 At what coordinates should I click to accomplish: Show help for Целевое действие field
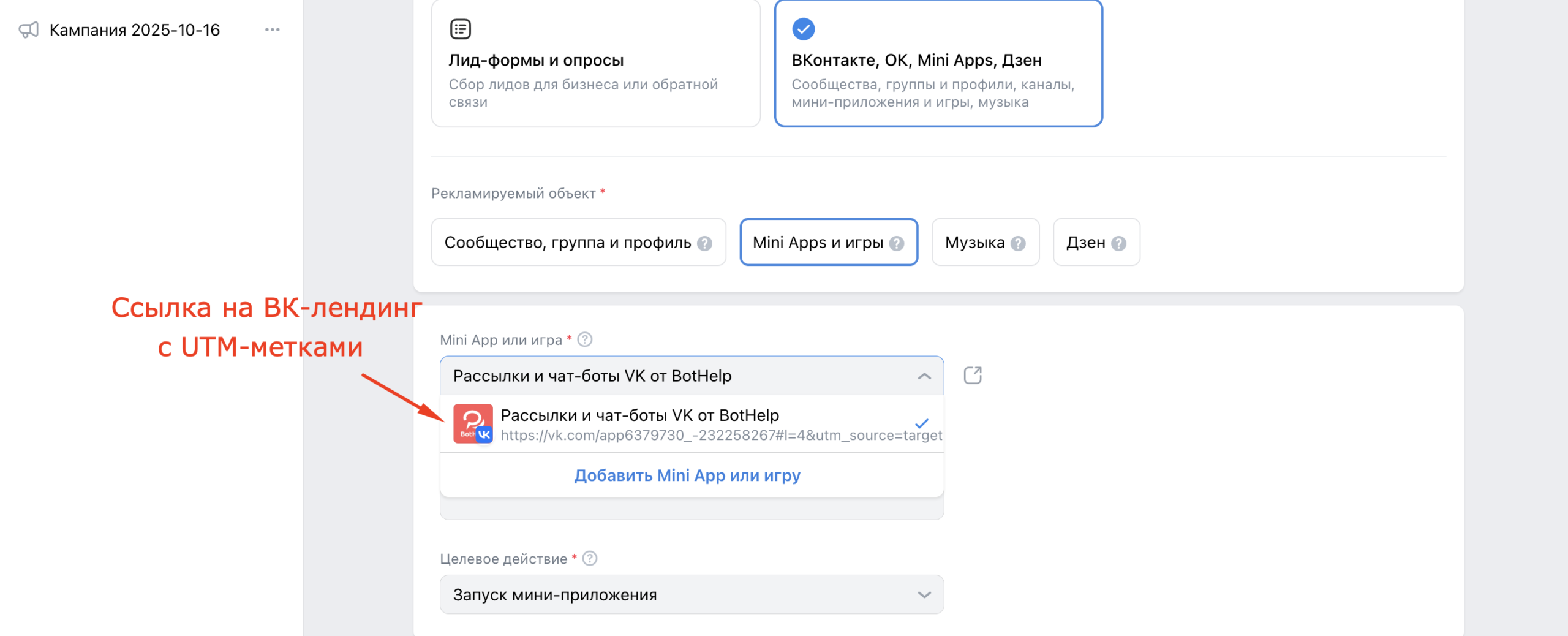point(590,558)
